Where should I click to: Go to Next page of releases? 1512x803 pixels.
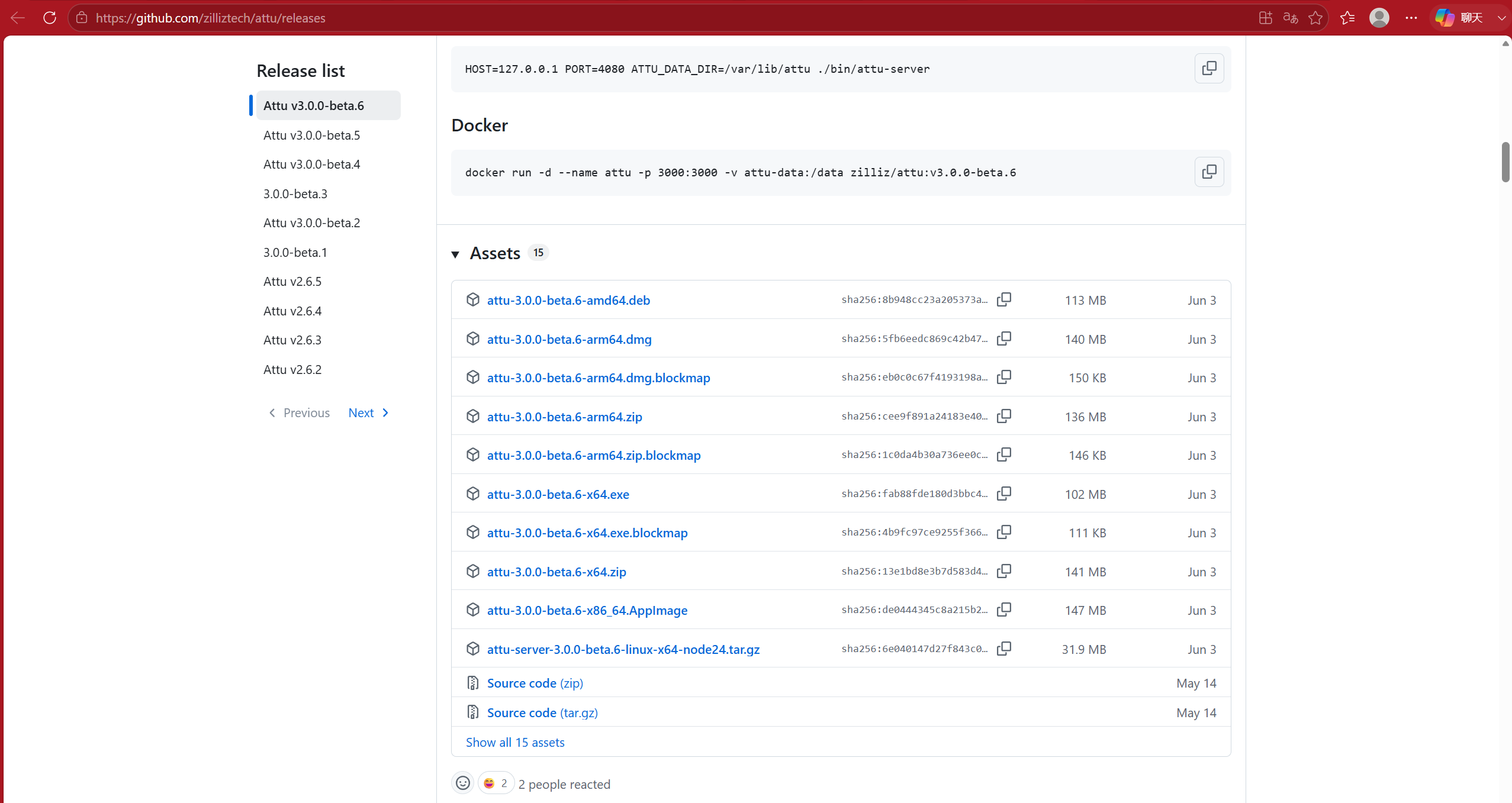tap(368, 412)
